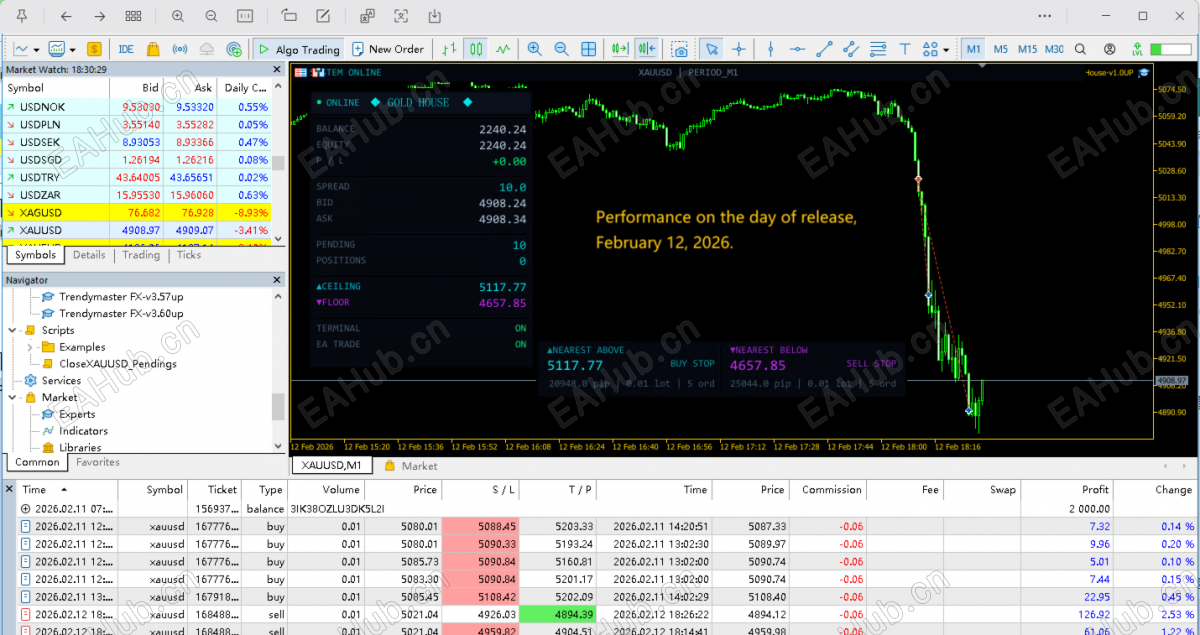Rotate the image with the rotate icon
This screenshot has height=635, width=1200.
[x=289, y=16]
